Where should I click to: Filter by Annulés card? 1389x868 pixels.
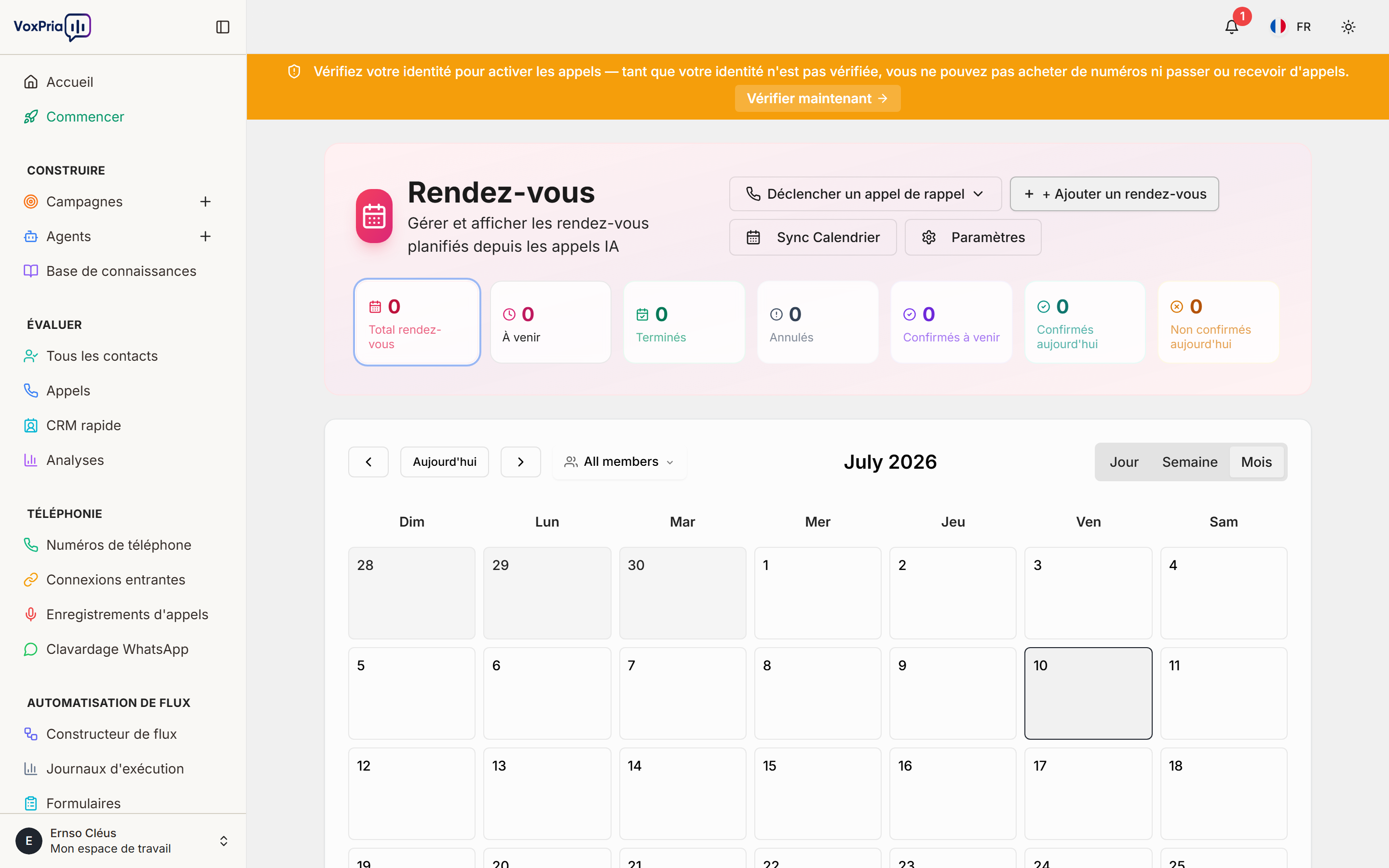point(818,322)
